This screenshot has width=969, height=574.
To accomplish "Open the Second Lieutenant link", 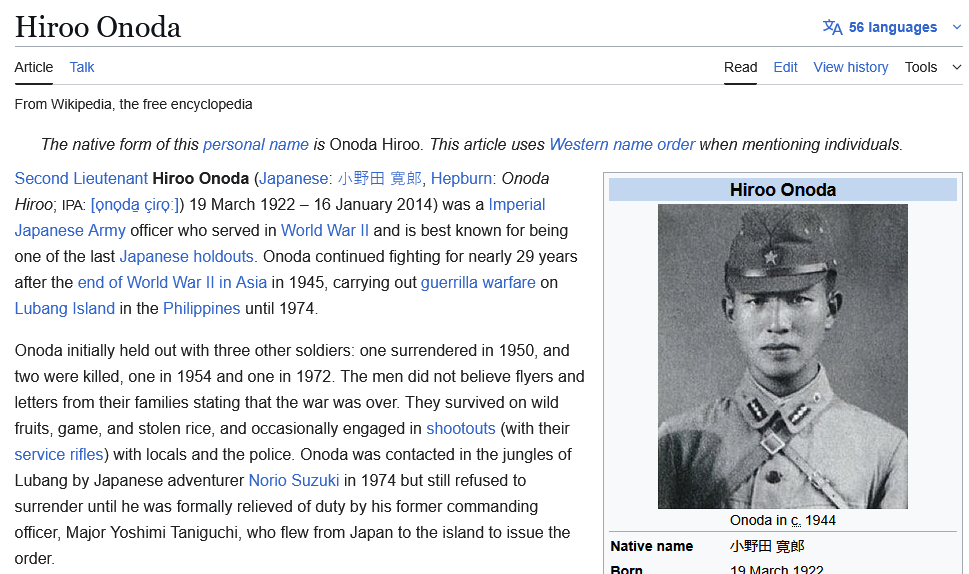I will pyautogui.click(x=81, y=179).
